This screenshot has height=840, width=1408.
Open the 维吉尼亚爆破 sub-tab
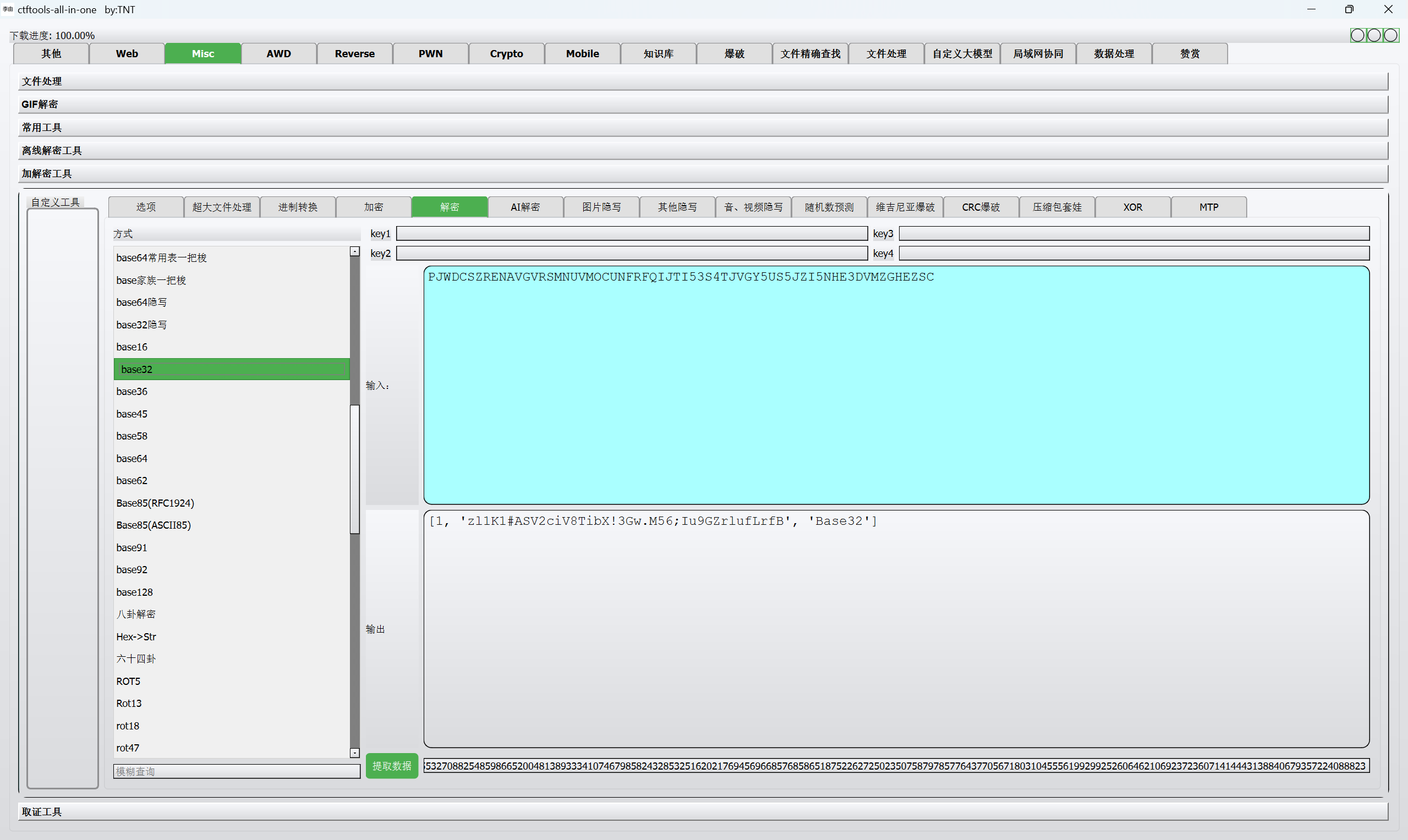(905, 207)
